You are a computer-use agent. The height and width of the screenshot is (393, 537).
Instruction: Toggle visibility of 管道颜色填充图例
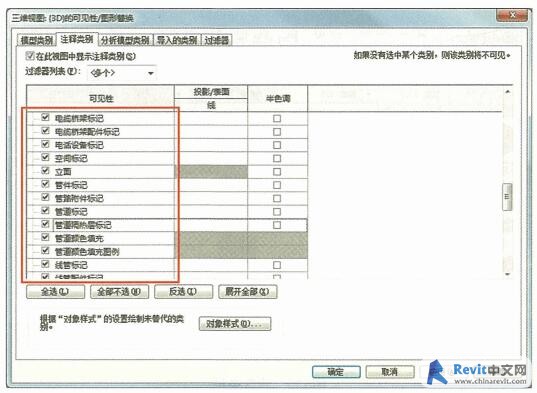tap(45, 251)
